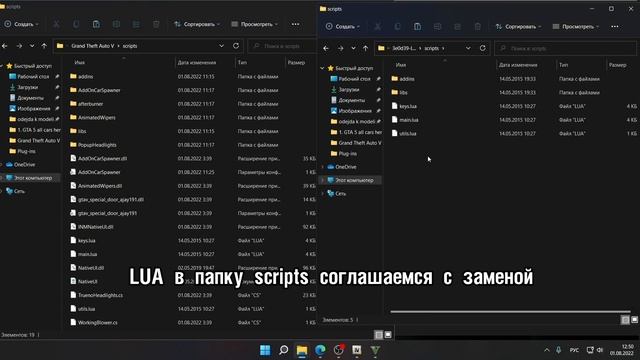Select keys.lua in the right window

pyautogui.click(x=408, y=106)
